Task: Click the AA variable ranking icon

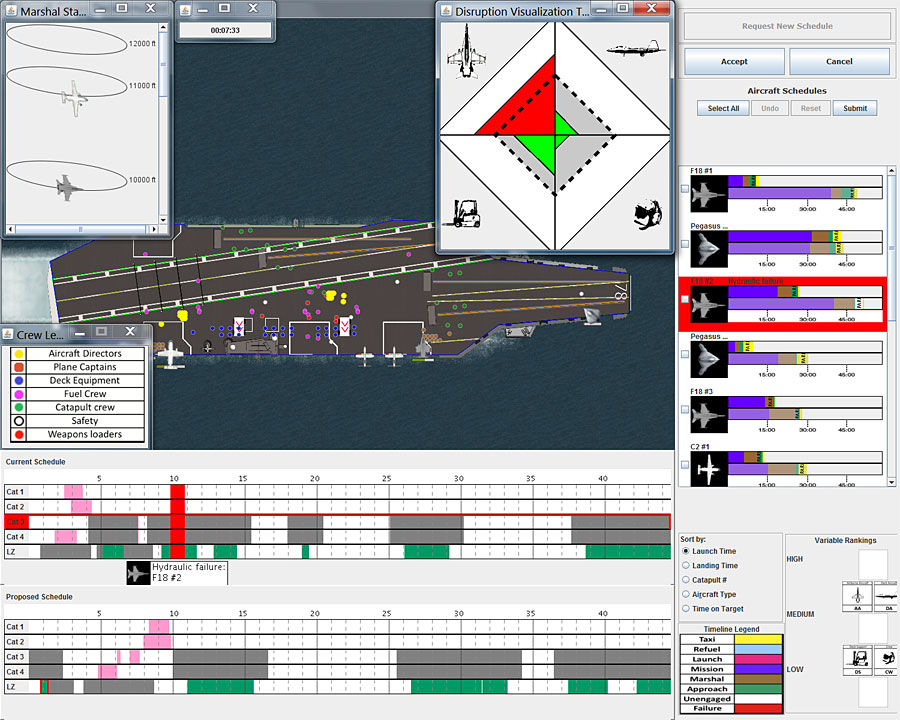Action: click(858, 594)
